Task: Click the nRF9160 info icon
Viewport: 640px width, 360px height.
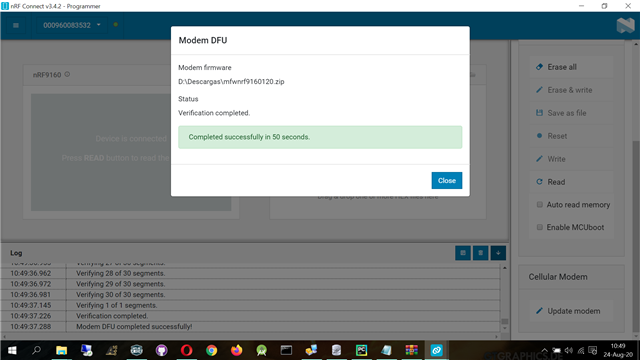Action: pyautogui.click(x=67, y=74)
